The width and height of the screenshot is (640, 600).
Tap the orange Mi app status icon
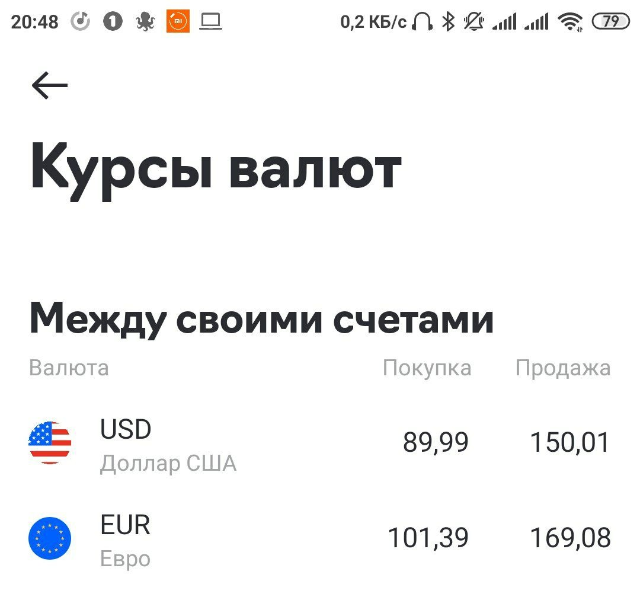click(178, 21)
